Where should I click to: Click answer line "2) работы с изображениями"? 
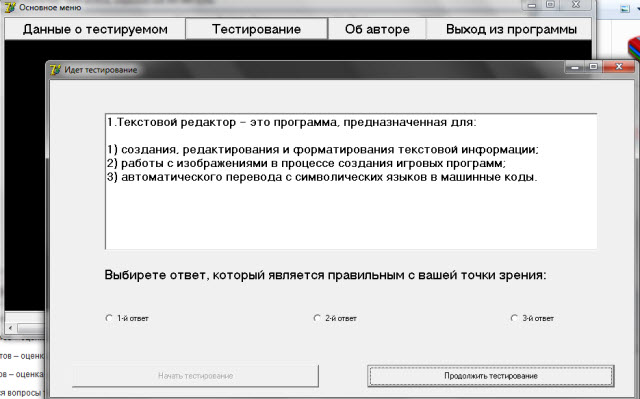click(307, 164)
